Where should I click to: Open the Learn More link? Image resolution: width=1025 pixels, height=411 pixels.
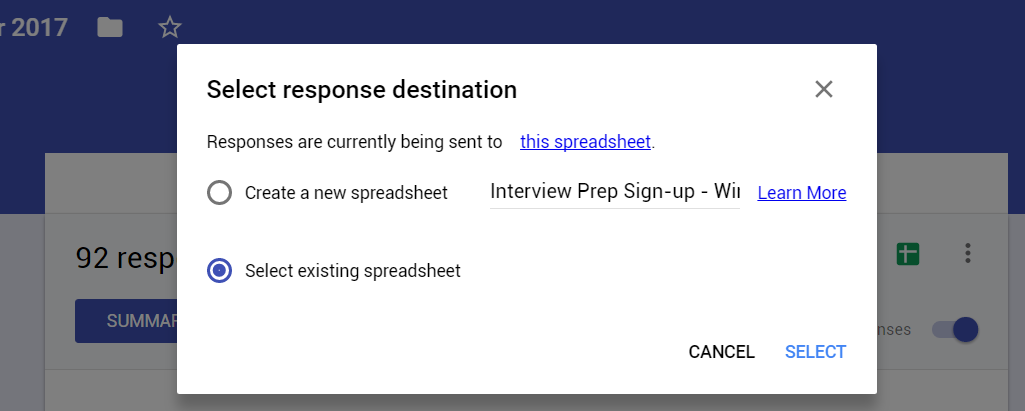coord(802,193)
